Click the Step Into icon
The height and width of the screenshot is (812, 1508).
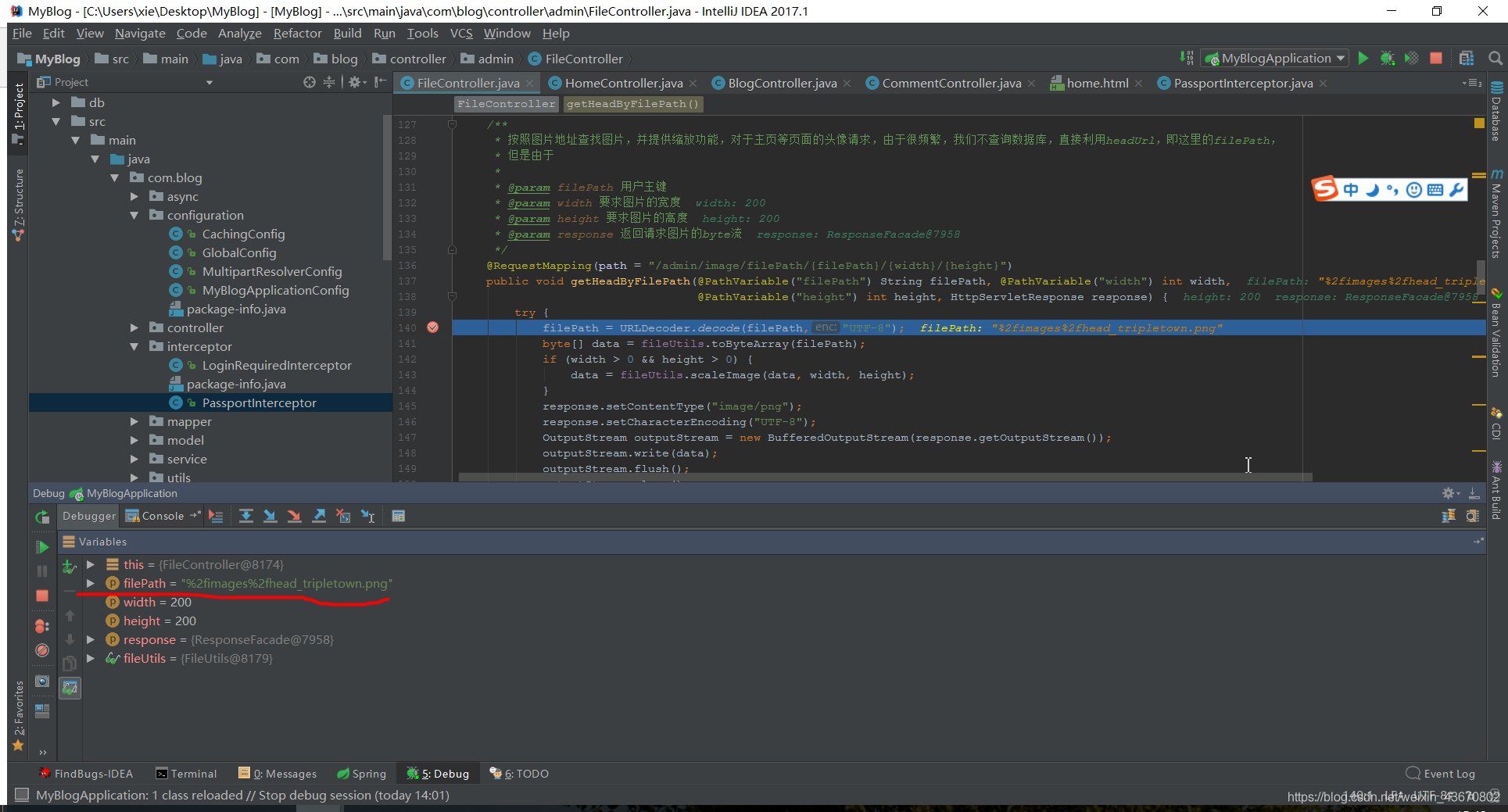[270, 516]
